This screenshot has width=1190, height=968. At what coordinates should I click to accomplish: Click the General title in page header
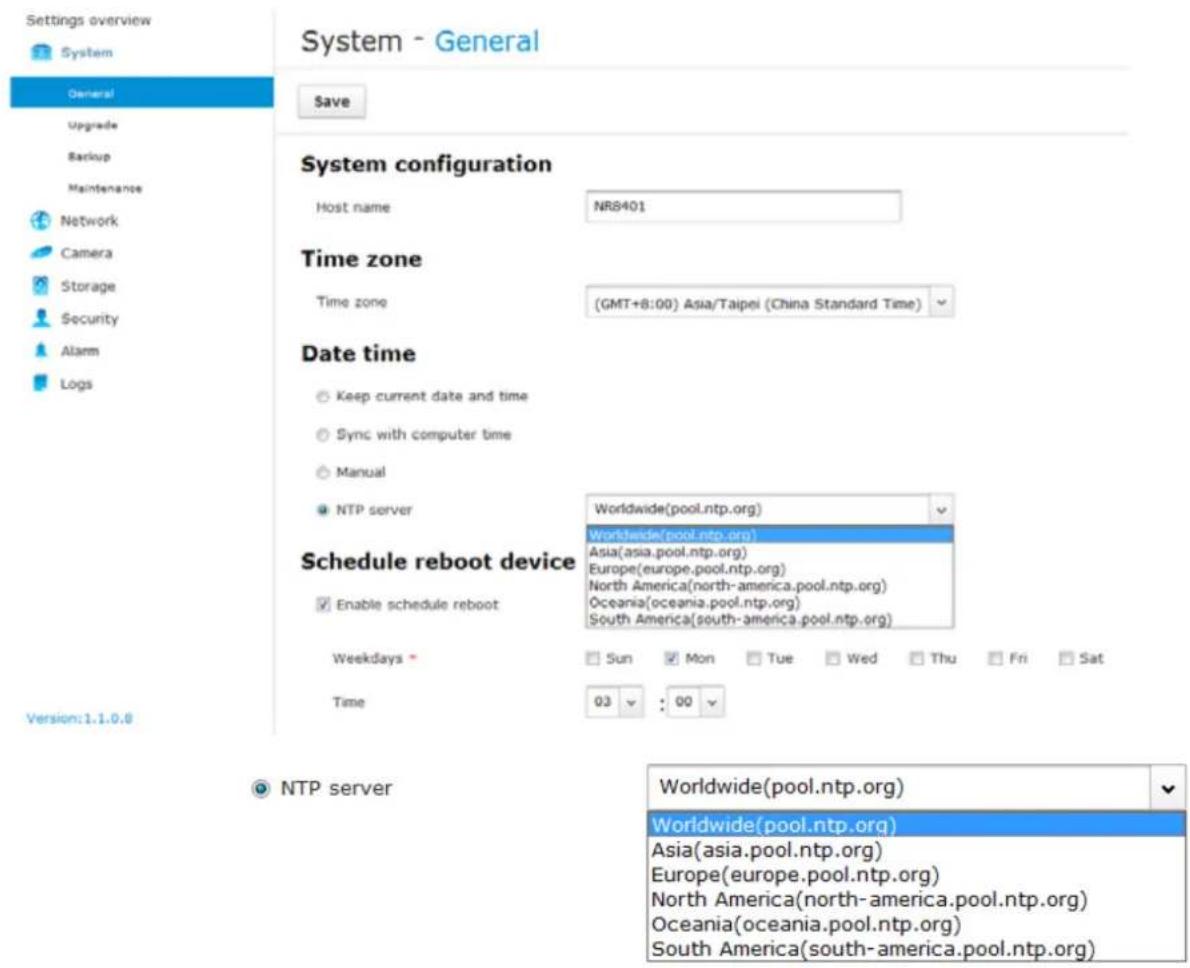[486, 41]
